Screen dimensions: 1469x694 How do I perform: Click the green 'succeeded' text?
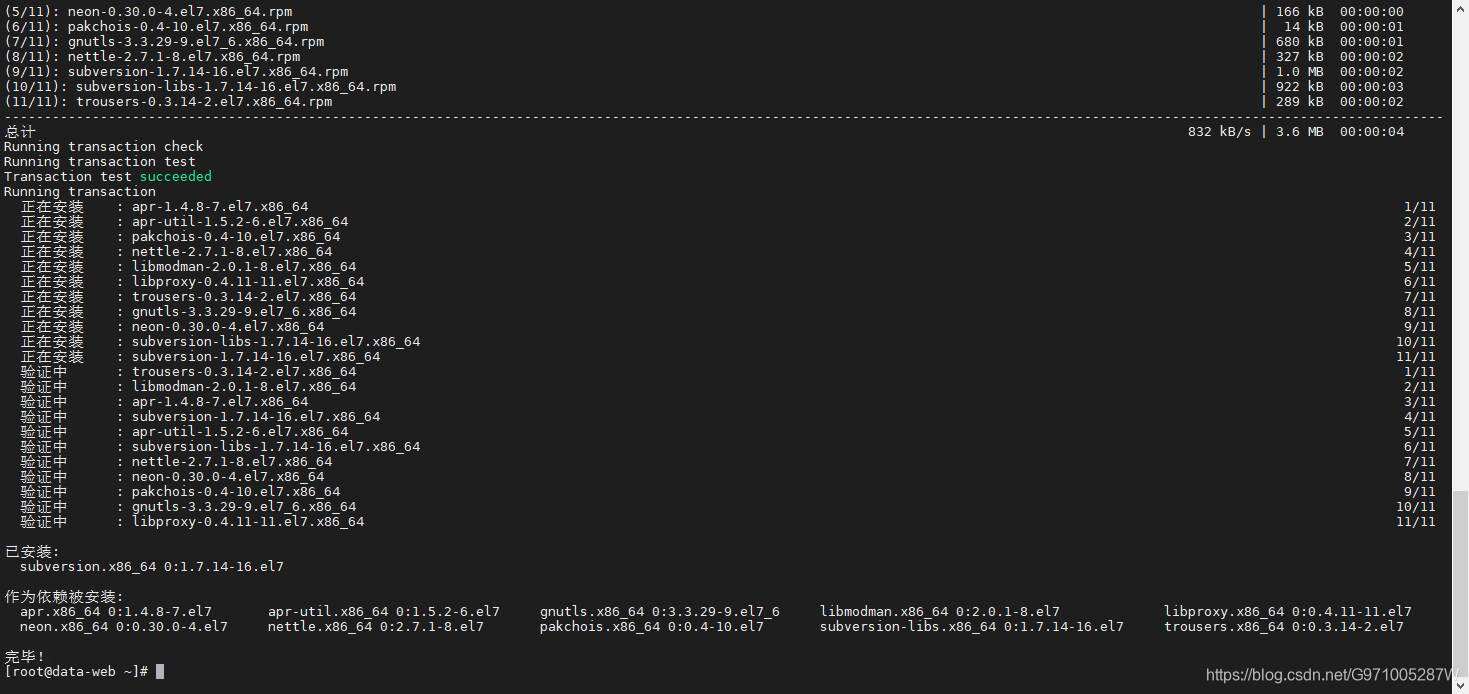176,176
